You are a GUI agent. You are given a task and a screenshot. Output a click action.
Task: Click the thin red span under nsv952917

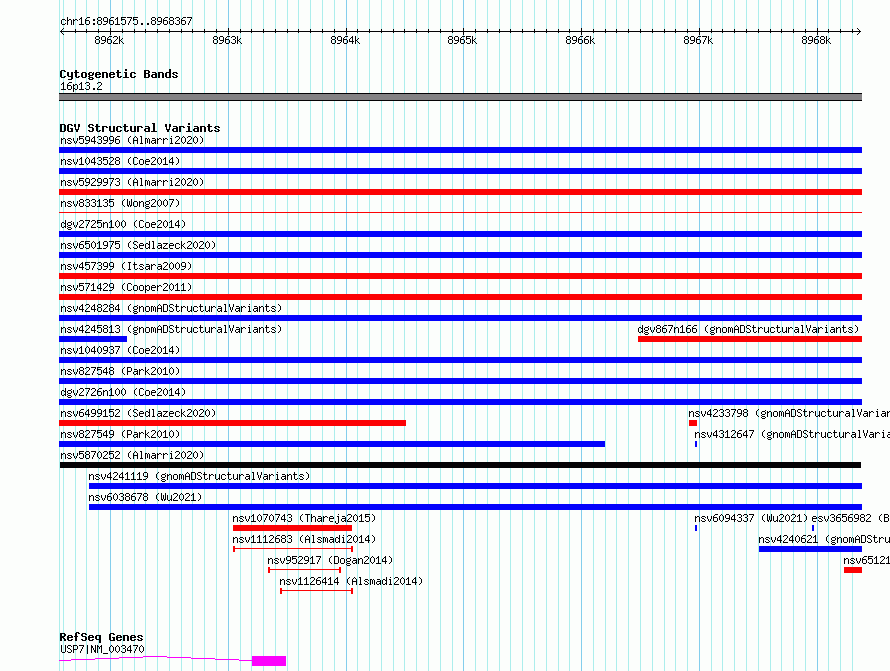[x=305, y=570]
